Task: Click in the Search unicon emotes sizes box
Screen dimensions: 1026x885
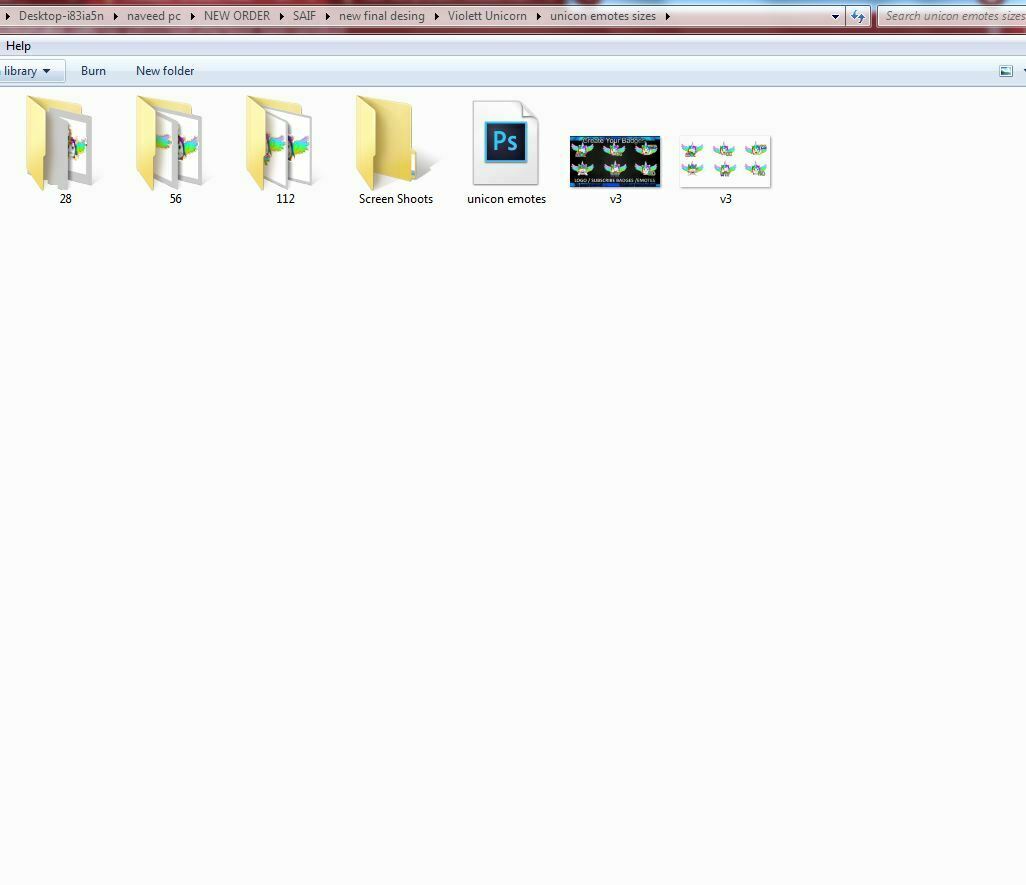Action: coord(952,16)
